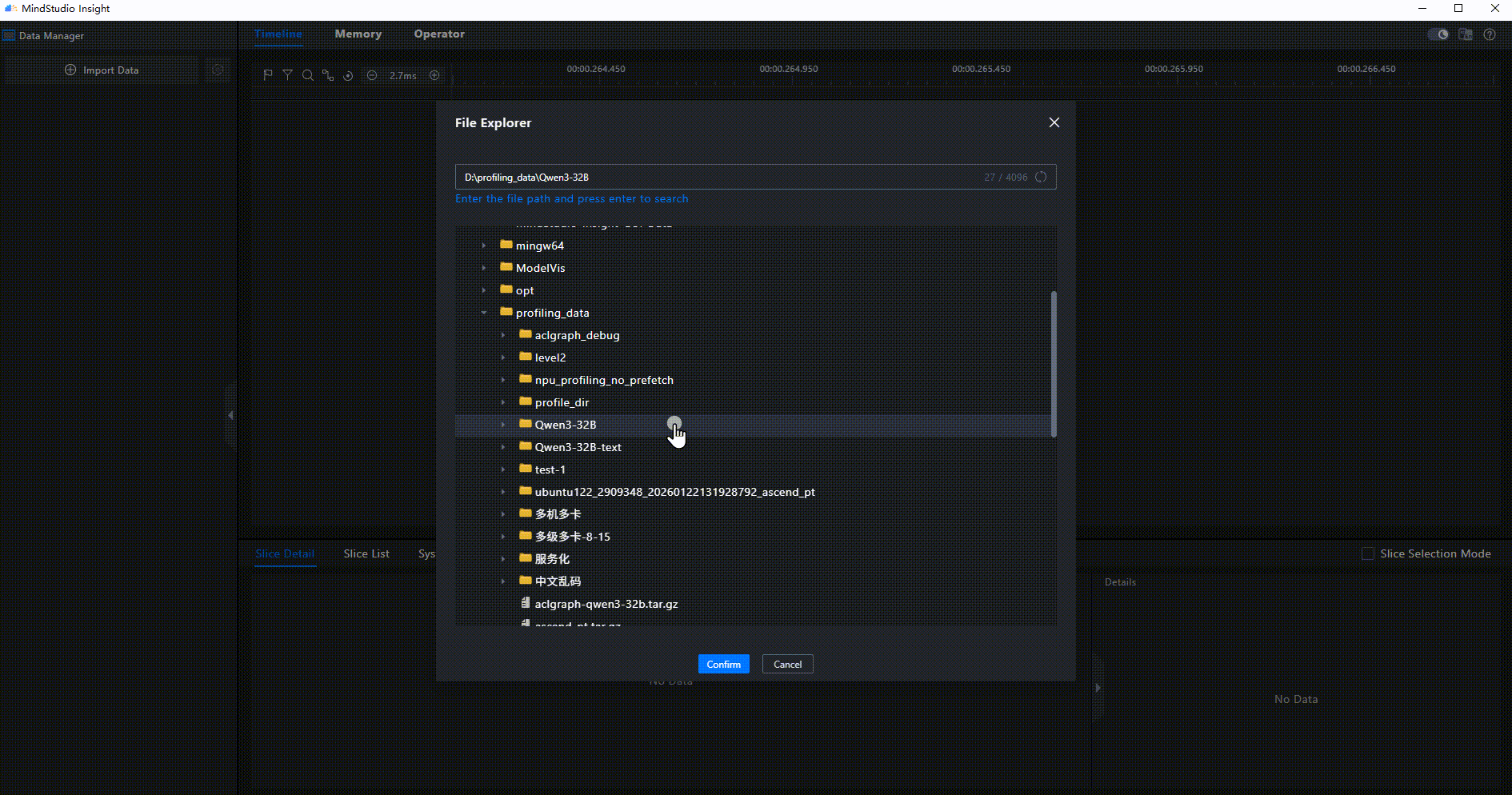Confirm the file selection
The width and height of the screenshot is (1512, 795).
(724, 664)
